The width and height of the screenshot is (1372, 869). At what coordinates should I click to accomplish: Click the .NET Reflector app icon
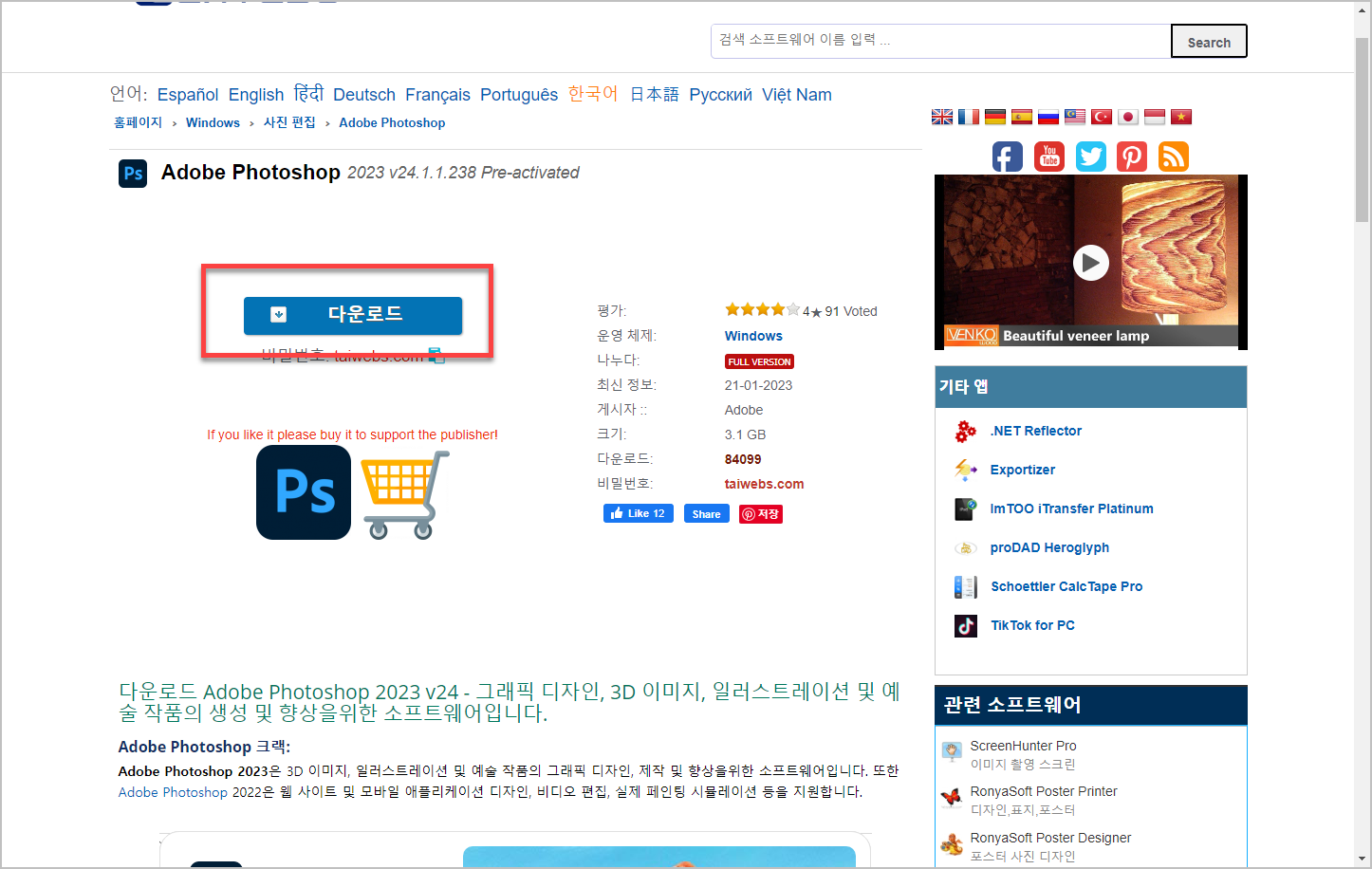tap(965, 431)
